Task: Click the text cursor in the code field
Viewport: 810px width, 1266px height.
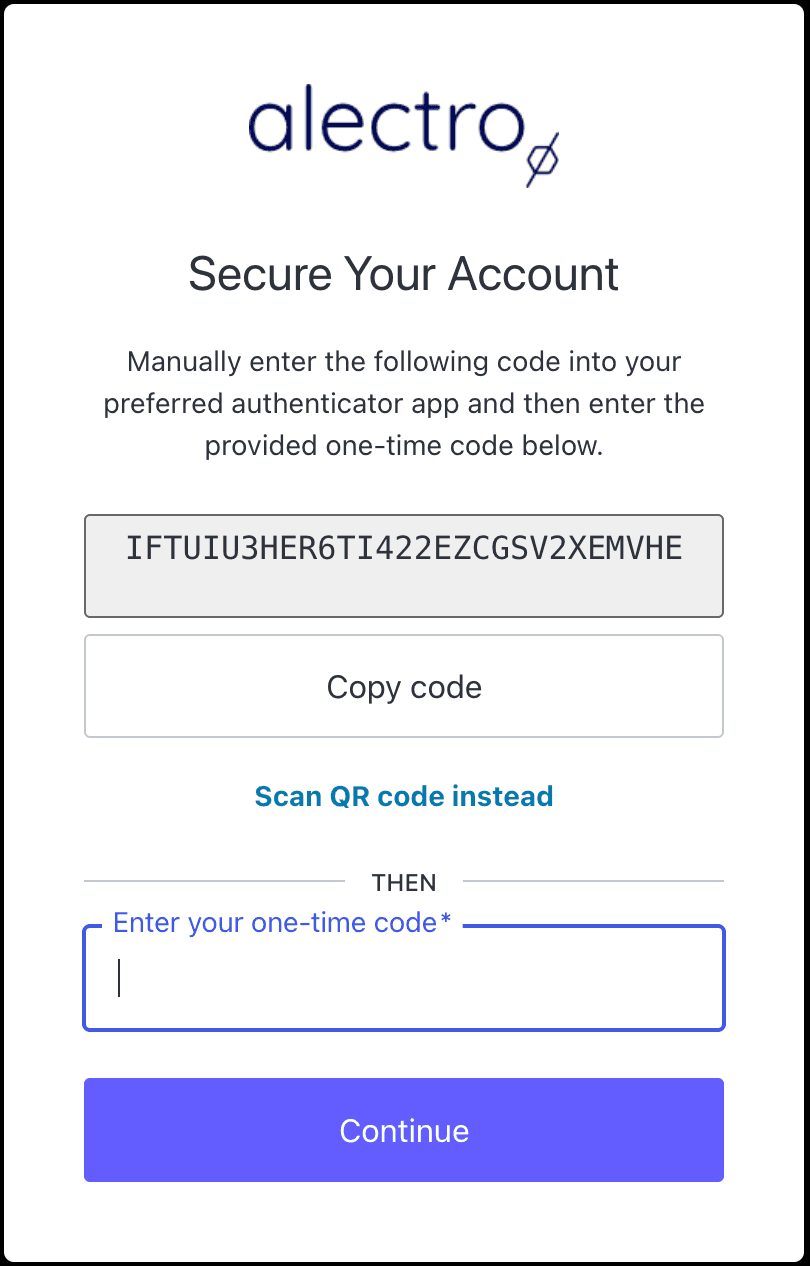Action: click(x=119, y=978)
